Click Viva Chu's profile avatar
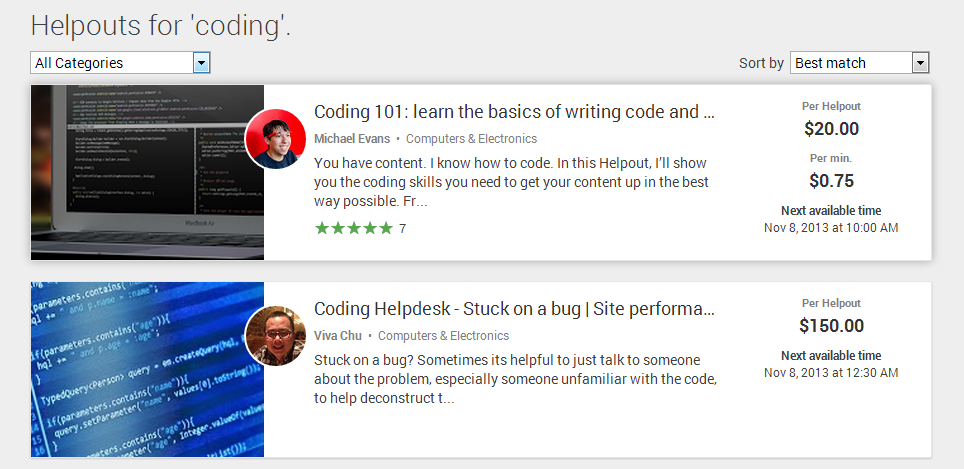The width and height of the screenshot is (964, 469). 275,336
